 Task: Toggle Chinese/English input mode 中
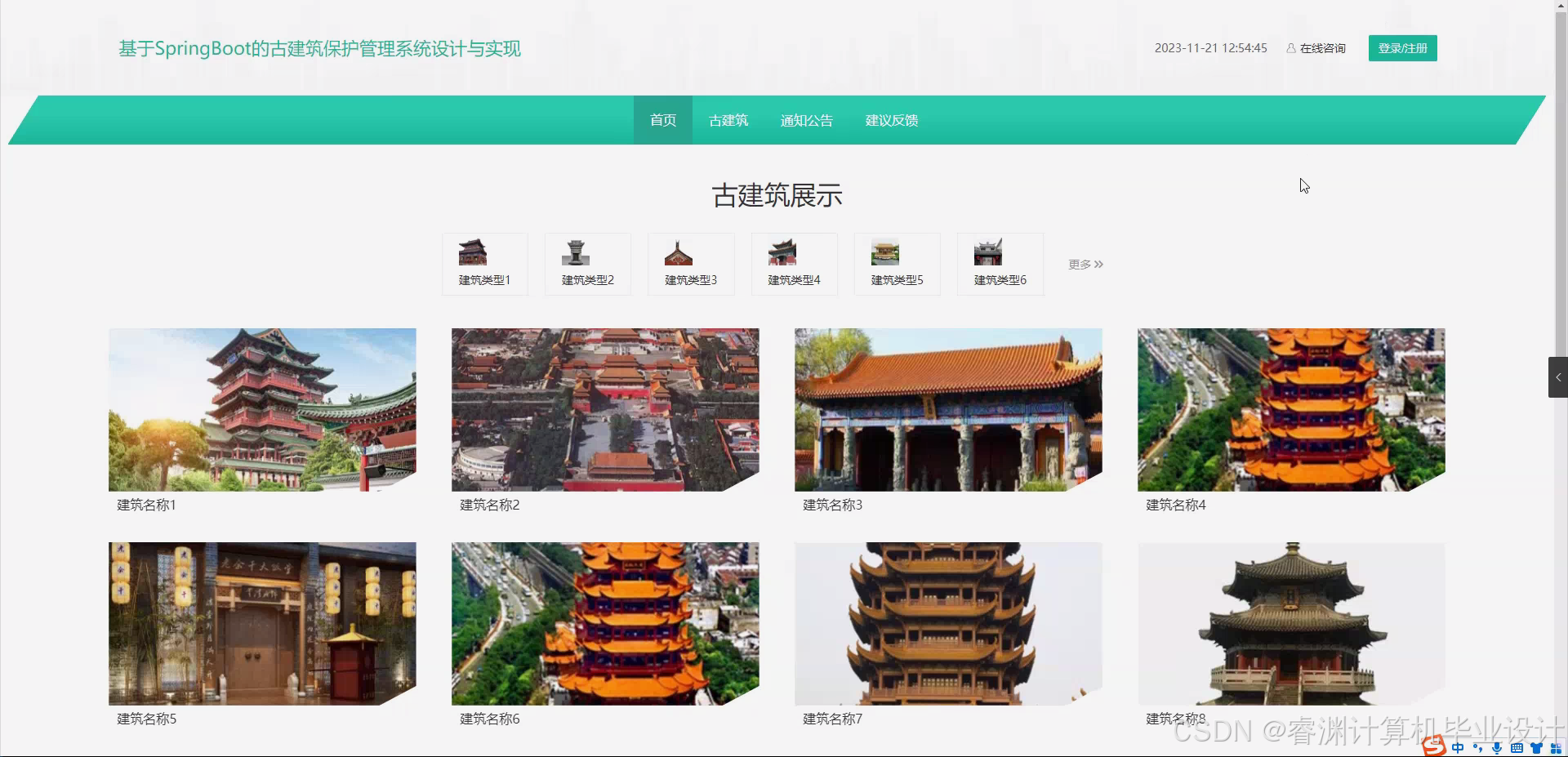tap(1458, 748)
